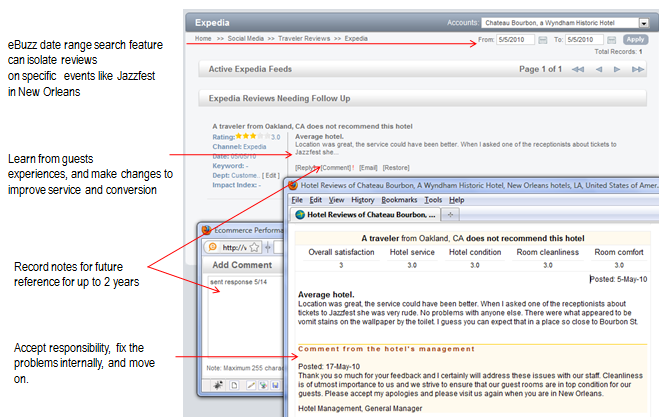Click the Channel: Expedia link
The image size is (659, 419).
[239, 147]
